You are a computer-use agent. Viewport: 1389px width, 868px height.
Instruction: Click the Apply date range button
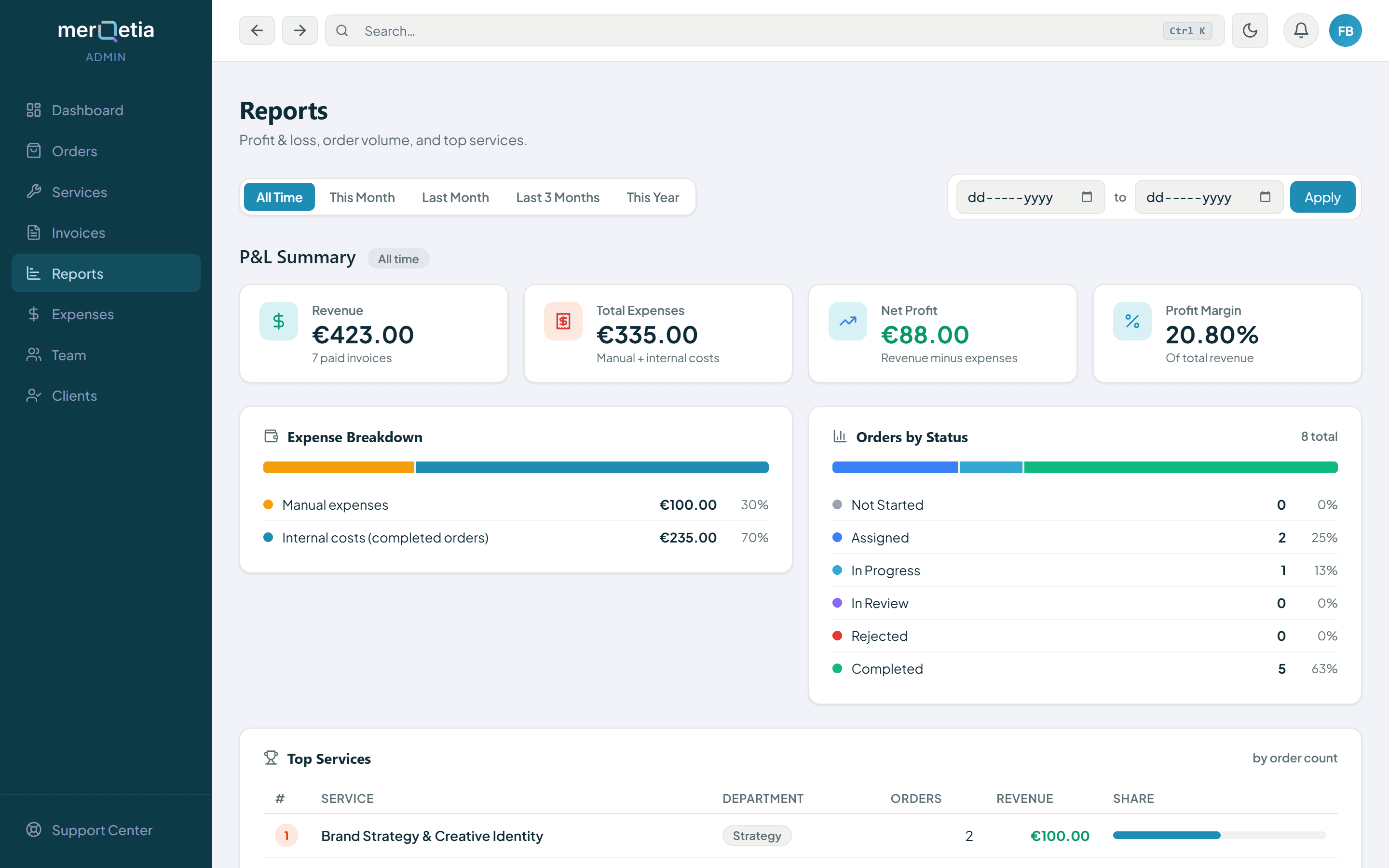[x=1322, y=197]
